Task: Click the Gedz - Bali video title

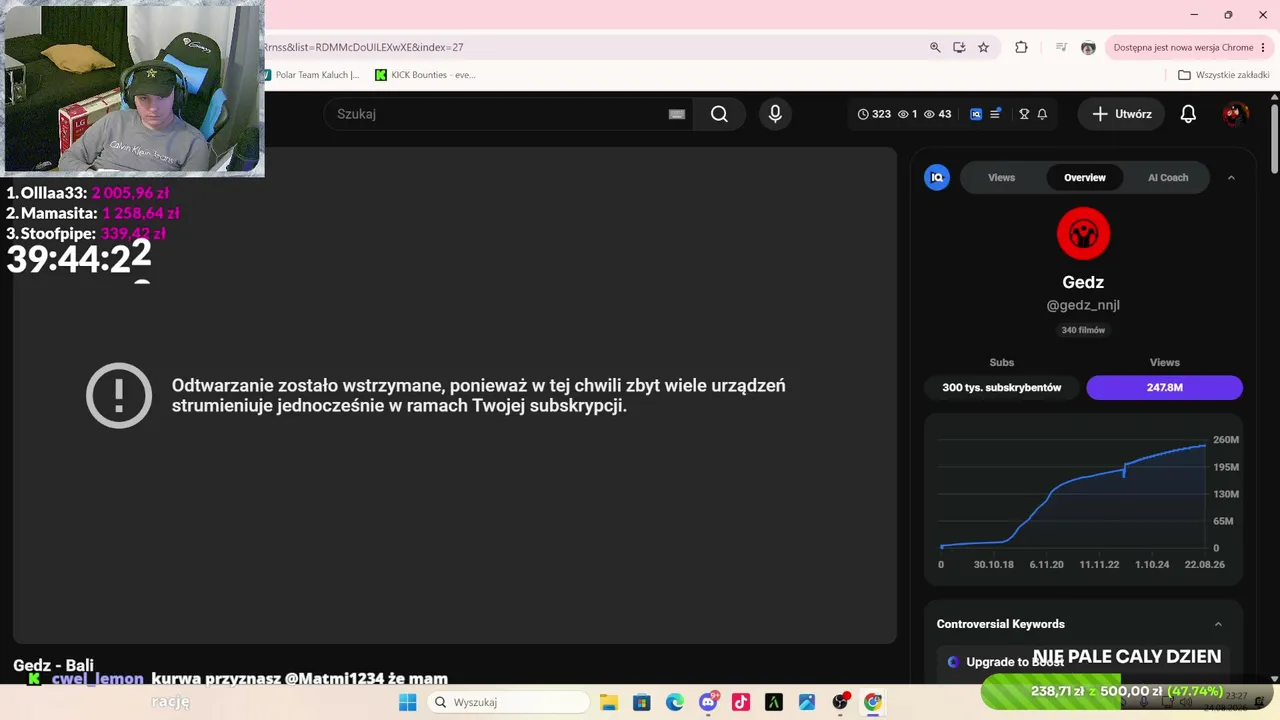Action: click(x=53, y=665)
